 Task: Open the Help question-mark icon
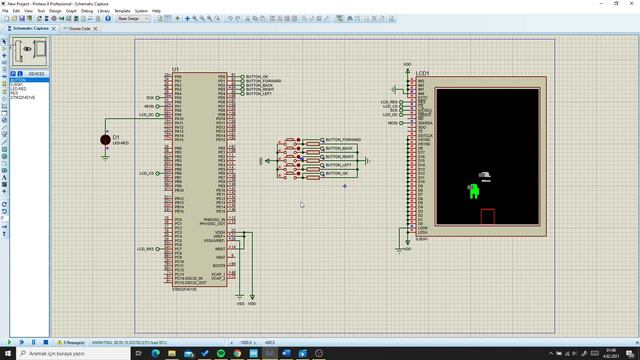[x=108, y=19]
